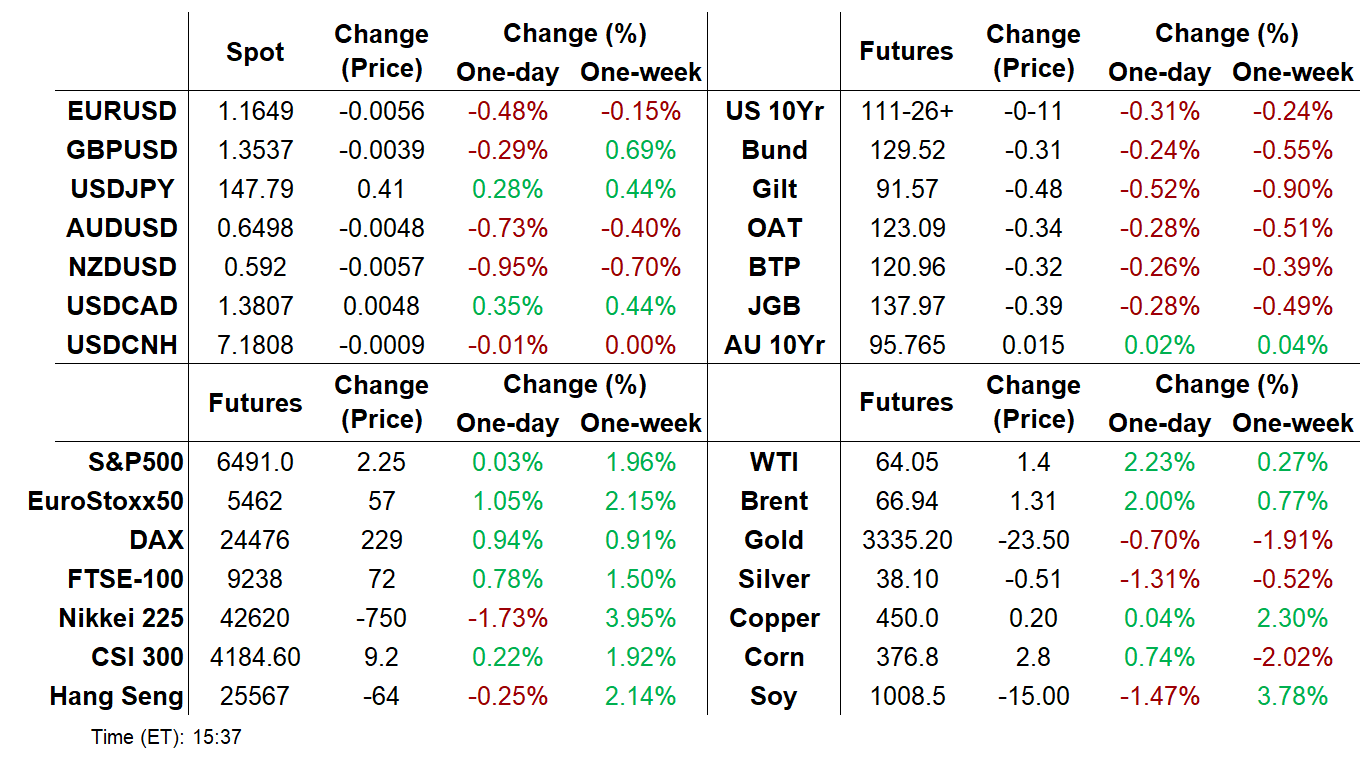Click the EURUSD row label
The height and width of the screenshot is (766, 1372).
[x=121, y=111]
